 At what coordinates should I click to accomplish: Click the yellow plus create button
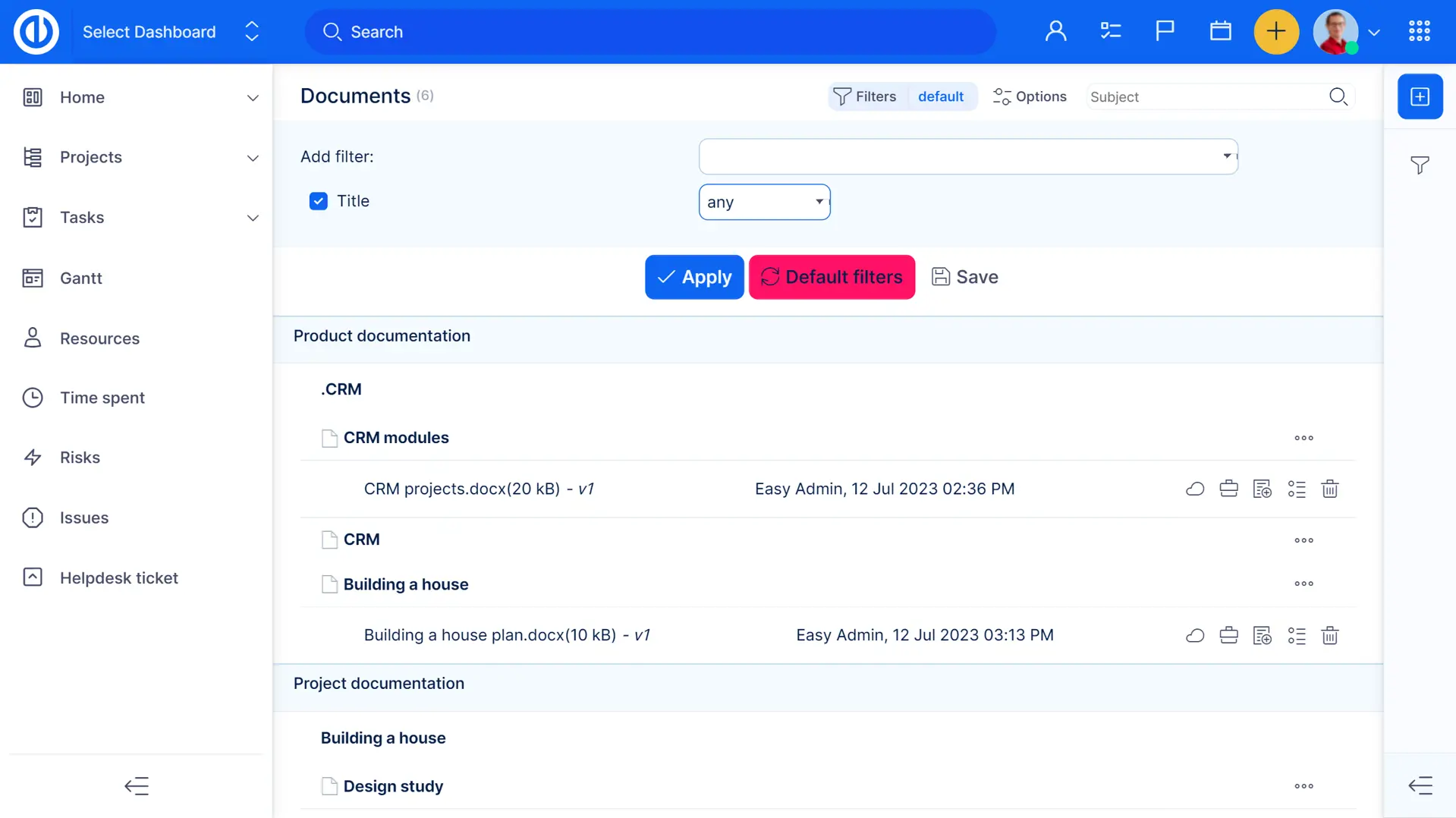pyautogui.click(x=1276, y=32)
